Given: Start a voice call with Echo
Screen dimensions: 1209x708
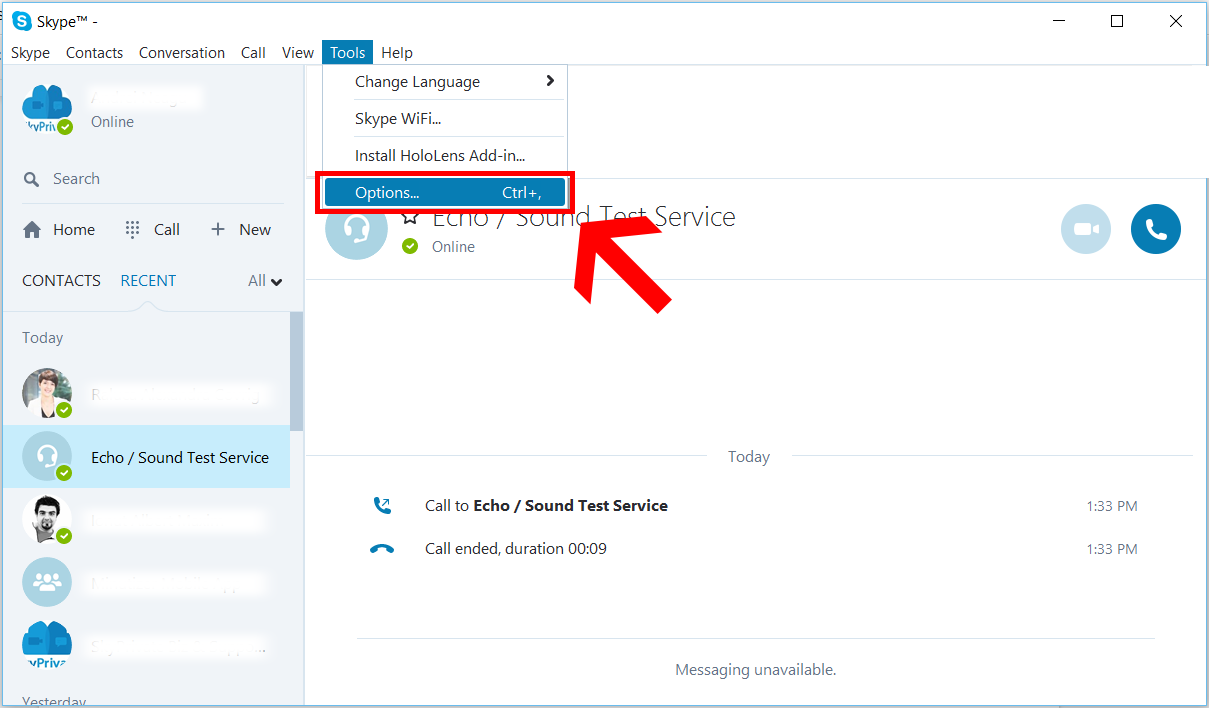Looking at the screenshot, I should pyautogui.click(x=1156, y=229).
